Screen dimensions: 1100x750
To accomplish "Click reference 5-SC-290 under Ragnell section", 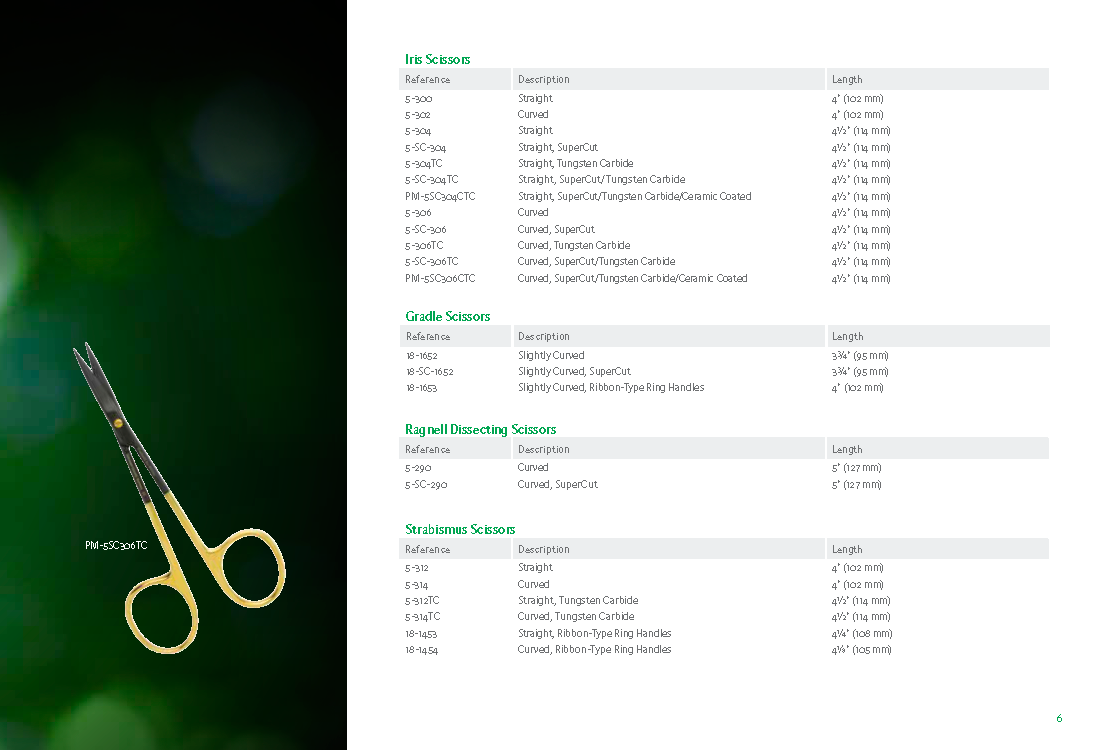I will [426, 485].
